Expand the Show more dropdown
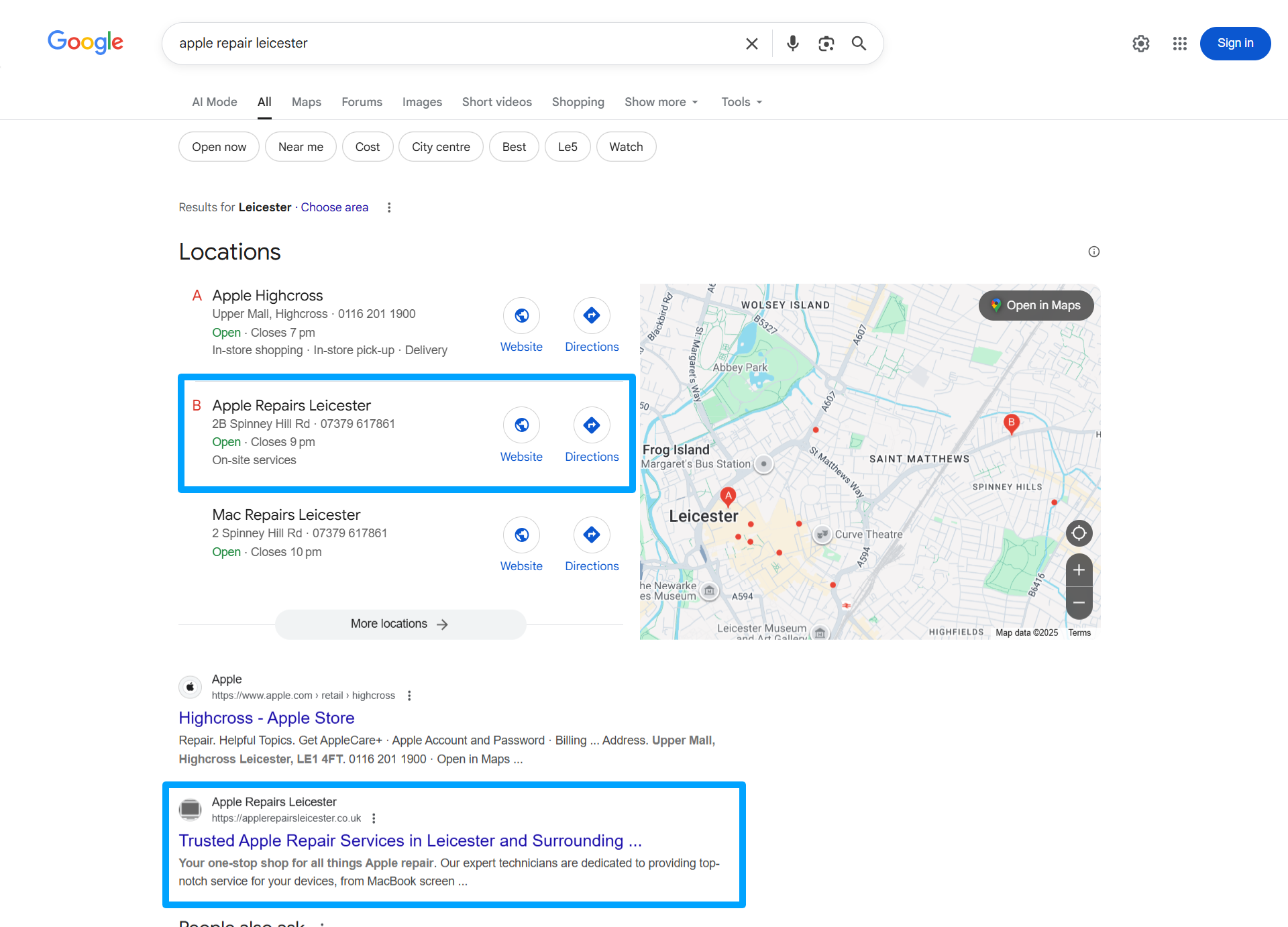1288x927 pixels. tap(661, 102)
